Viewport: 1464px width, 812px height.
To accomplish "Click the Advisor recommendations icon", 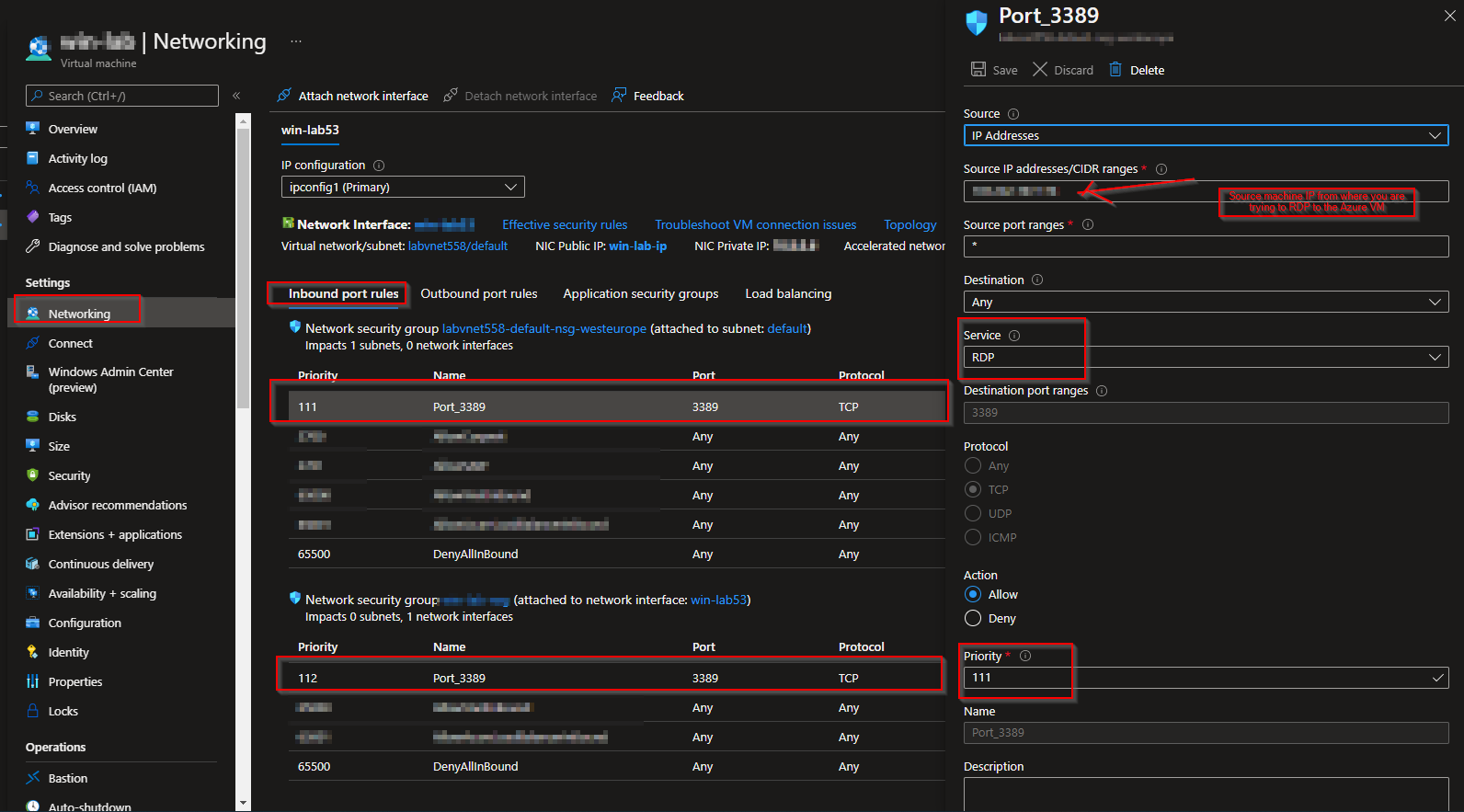I will 33,505.
